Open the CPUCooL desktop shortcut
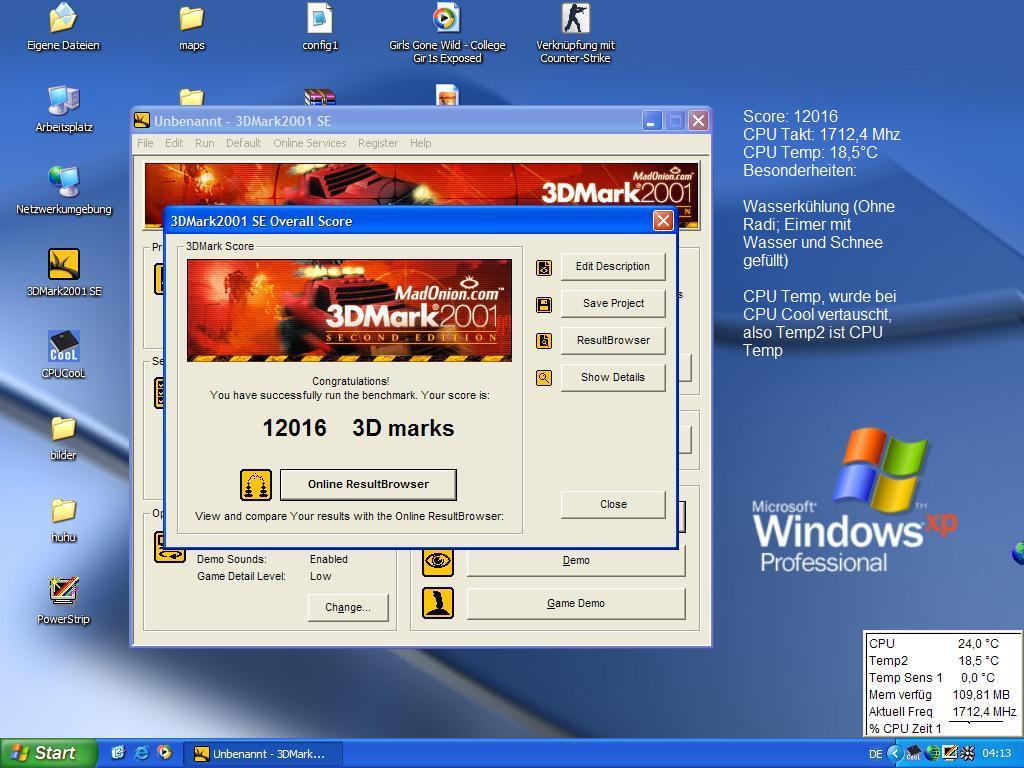Image resolution: width=1024 pixels, height=768 pixels. click(63, 347)
